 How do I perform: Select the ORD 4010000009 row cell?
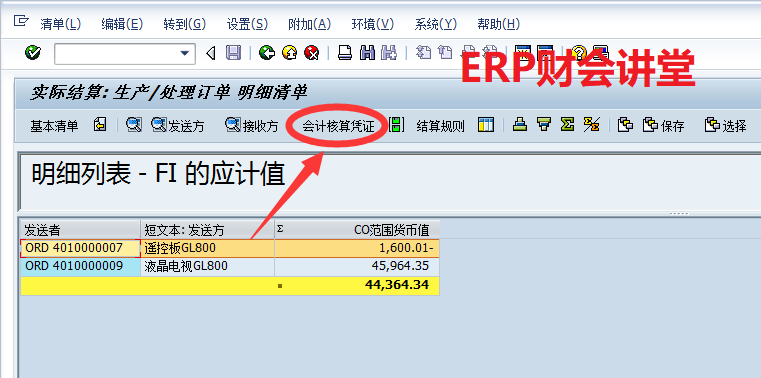pyautogui.click(x=81, y=266)
